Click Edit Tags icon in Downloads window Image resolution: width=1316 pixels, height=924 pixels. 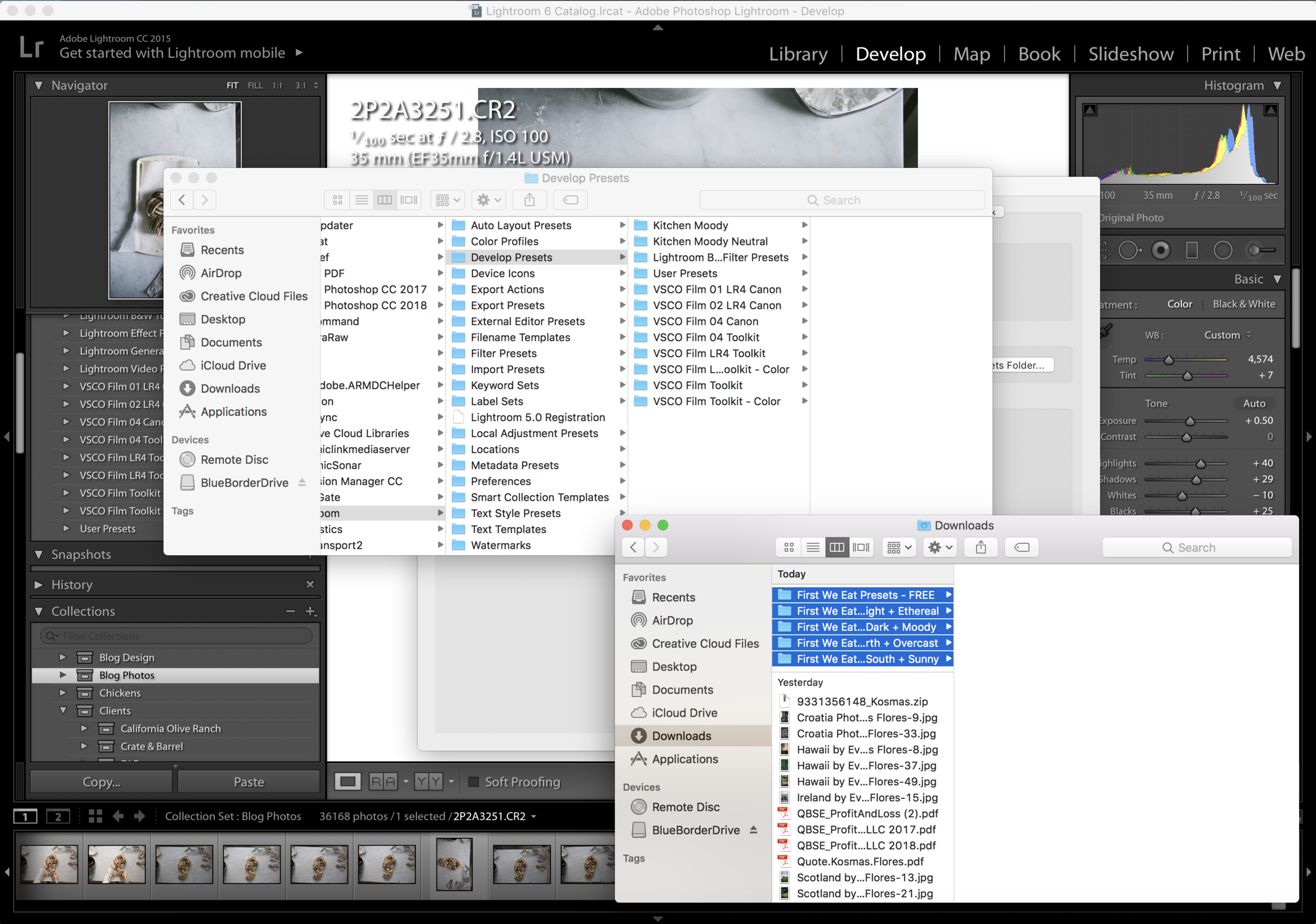coord(1021,547)
